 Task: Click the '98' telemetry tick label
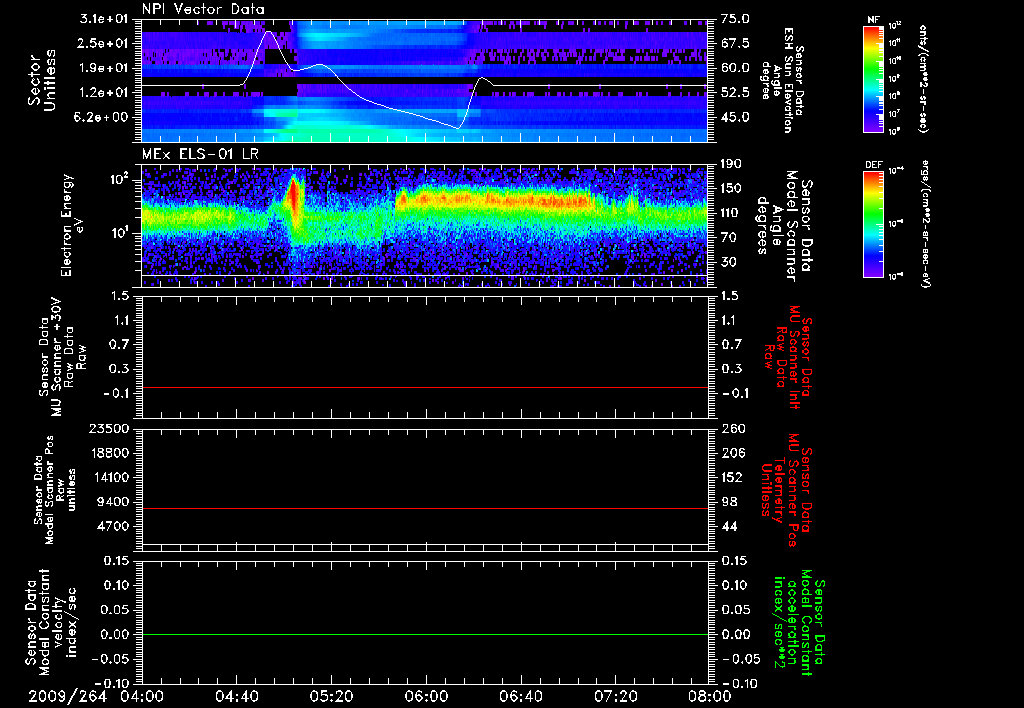pos(729,502)
